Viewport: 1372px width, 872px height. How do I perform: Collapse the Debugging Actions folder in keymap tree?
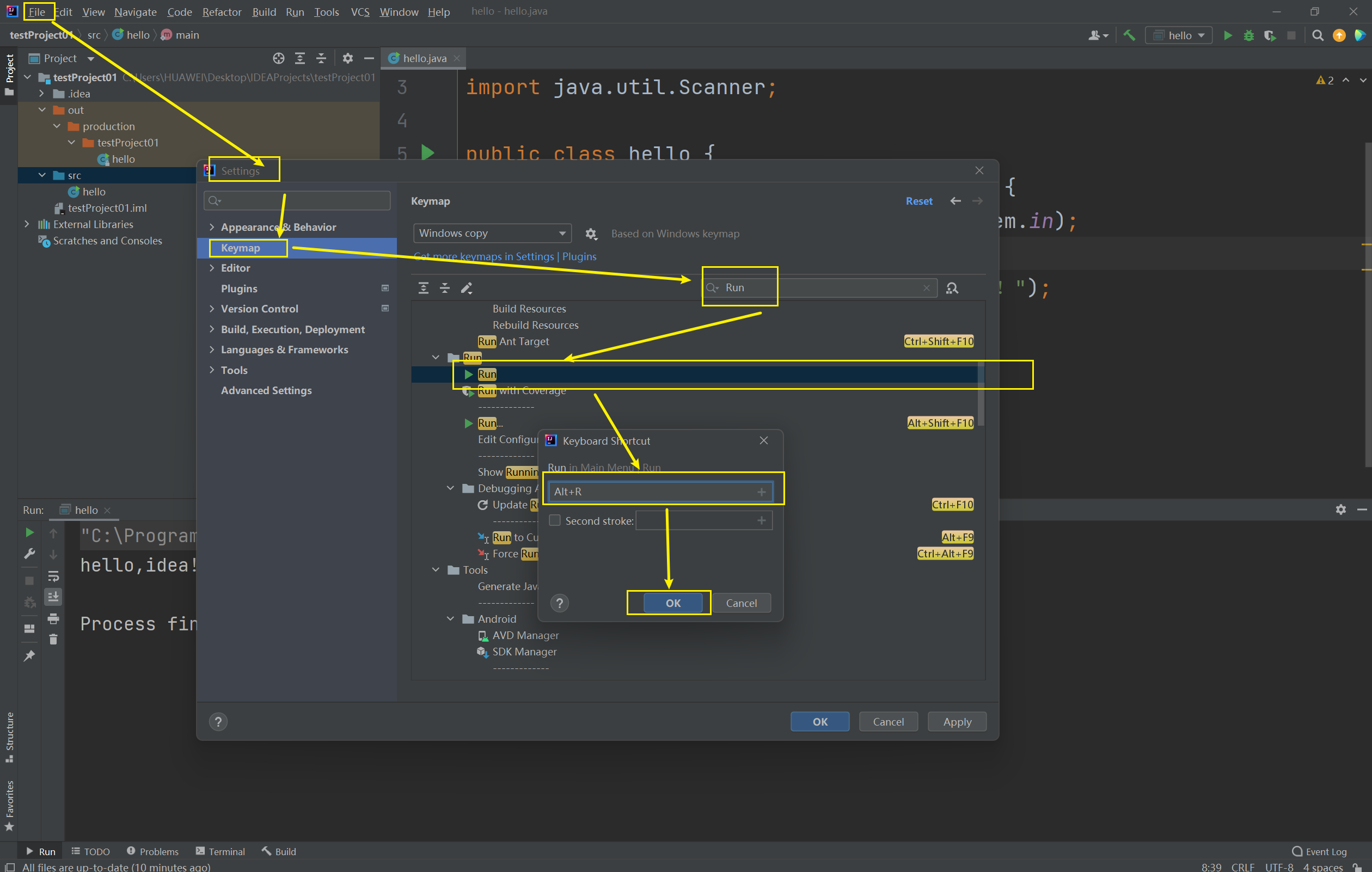450,488
